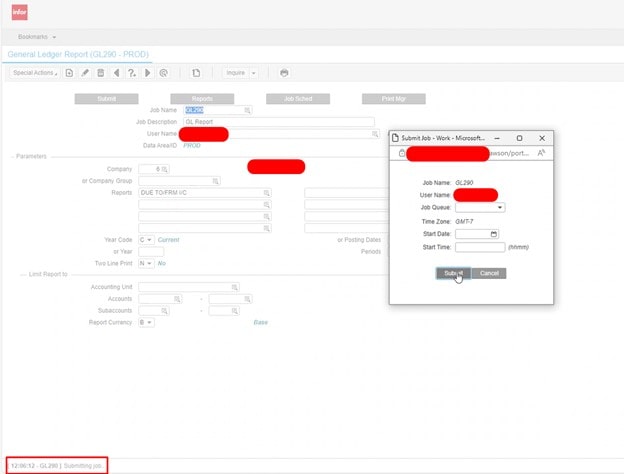Screen dimensions: 624x474
Task: Open the Start Date calendar icon
Action: (x=494, y=234)
